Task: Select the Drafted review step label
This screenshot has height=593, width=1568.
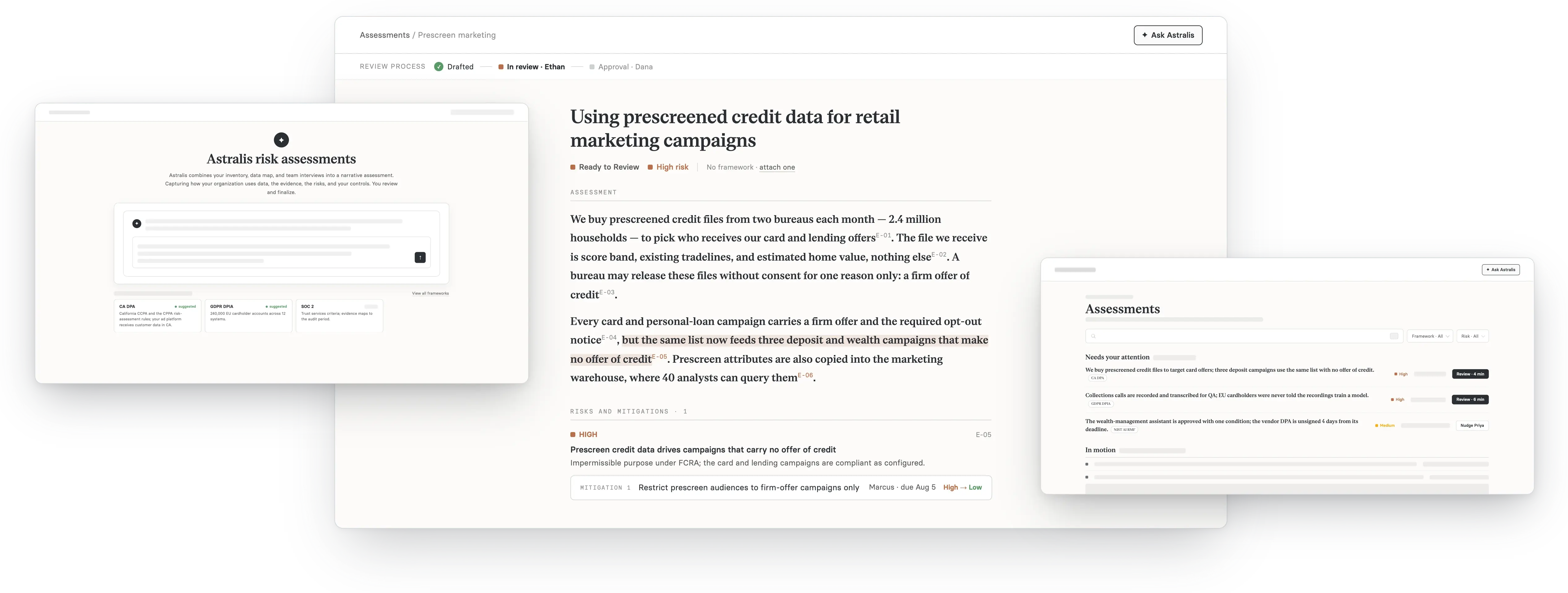Action: click(x=460, y=67)
